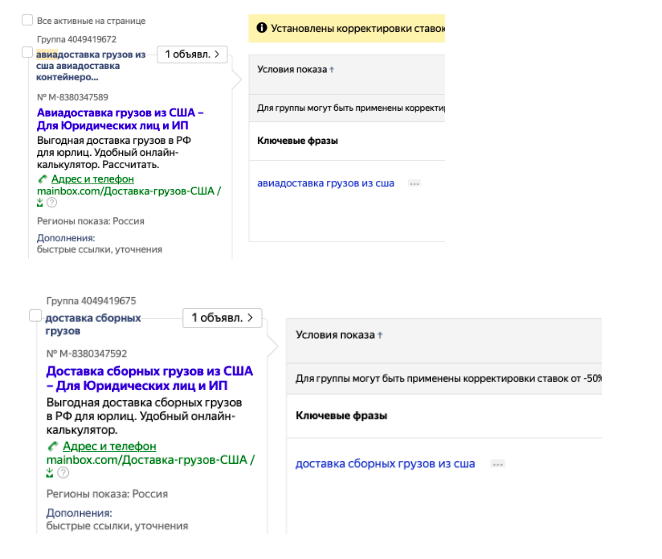Viewport: 662px width, 559px height.
Task: Click keyword phrase 'авиадоставка грузов из сша'
Action: click(x=326, y=184)
